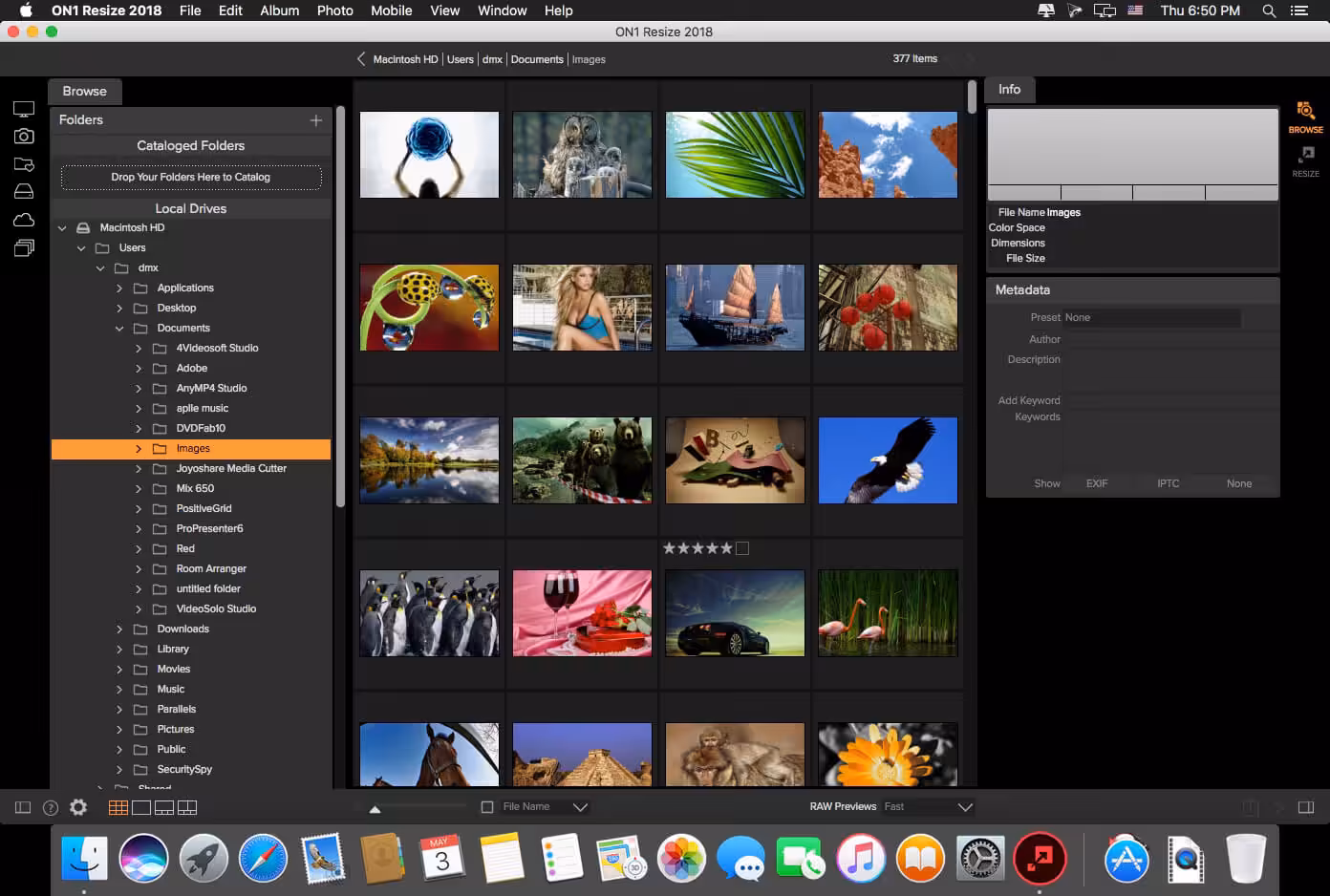Viewport: 1330px width, 896px height.
Task: Switch to compare view icon
Action: tap(187, 808)
